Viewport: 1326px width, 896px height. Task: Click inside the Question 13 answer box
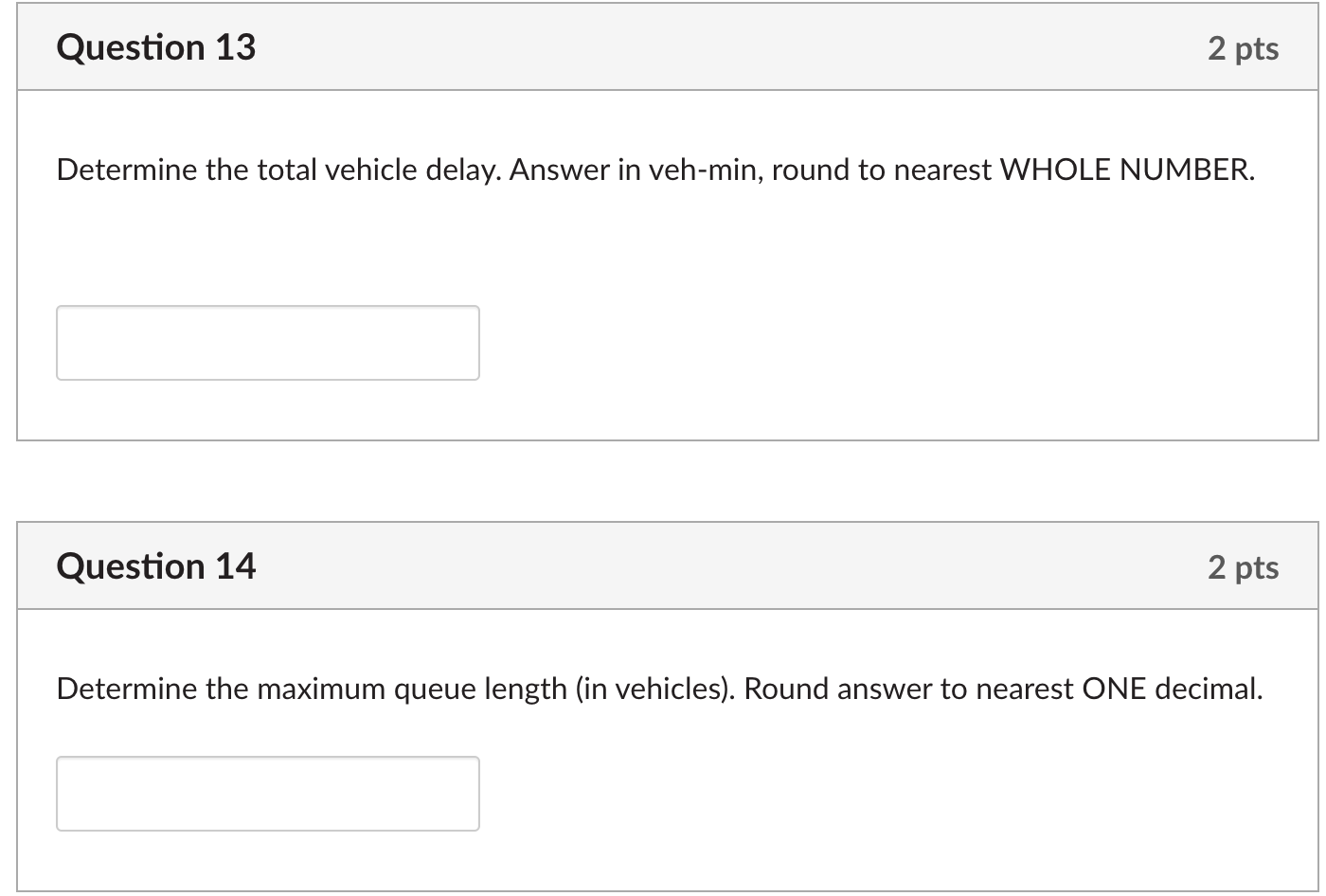click(268, 343)
